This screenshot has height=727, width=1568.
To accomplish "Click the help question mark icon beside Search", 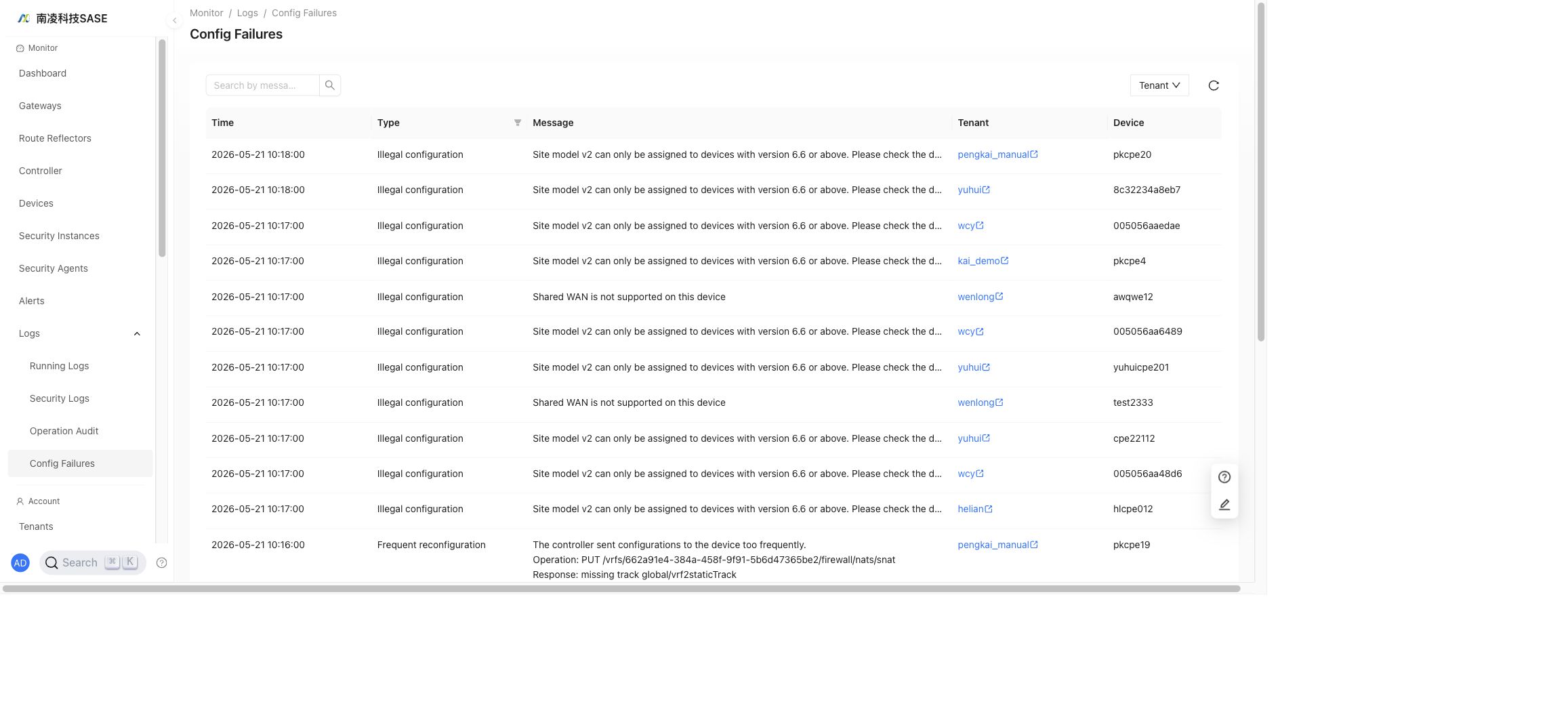I will [161, 562].
